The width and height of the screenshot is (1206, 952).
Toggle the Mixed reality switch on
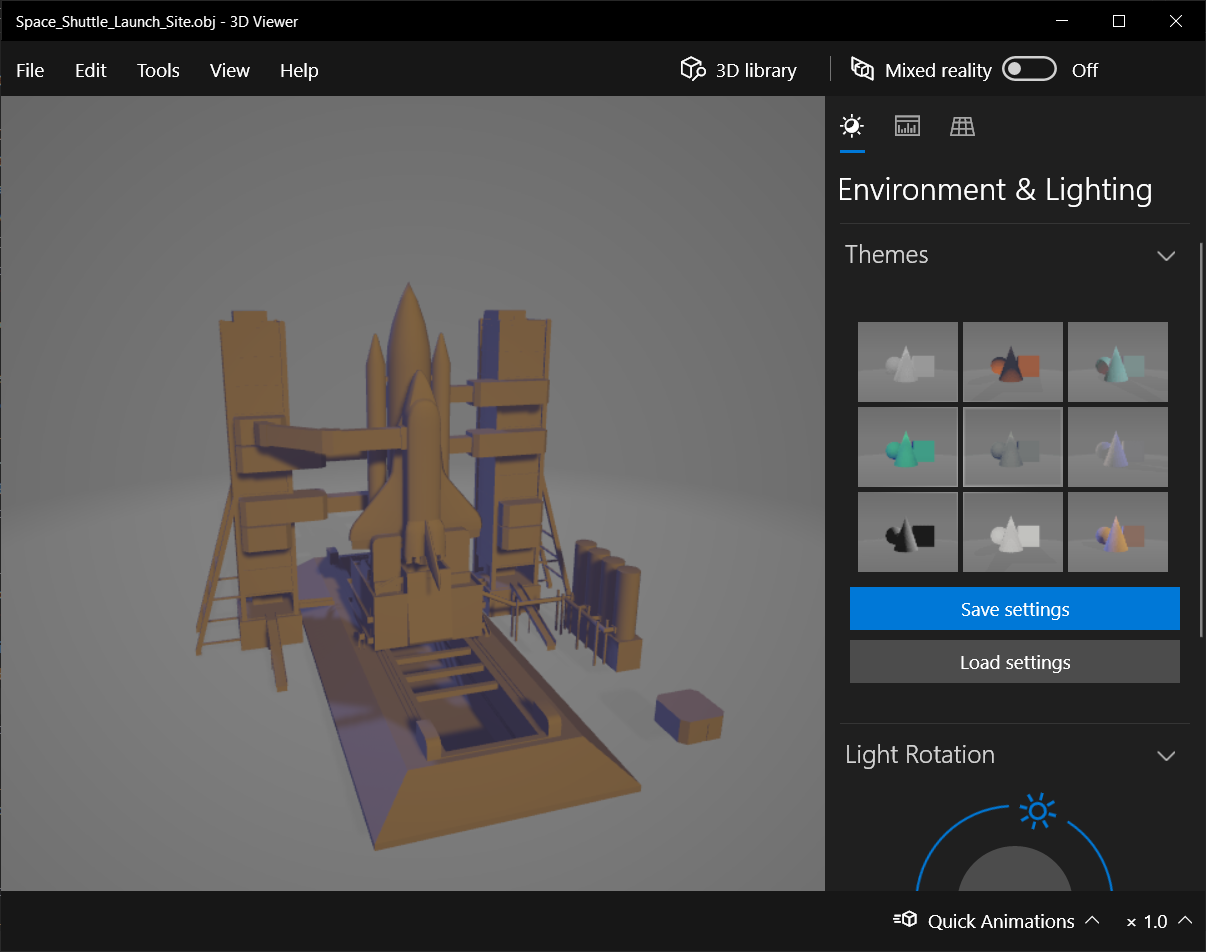pyautogui.click(x=1029, y=69)
